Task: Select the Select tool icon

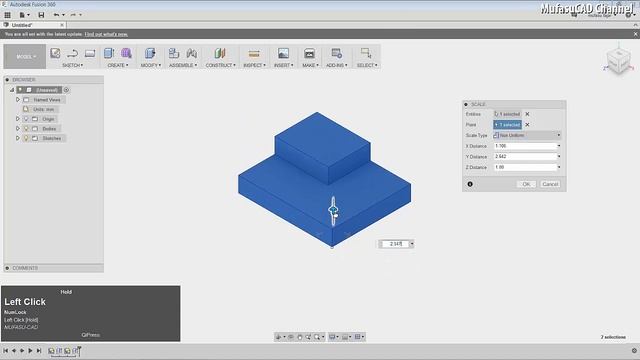Action: 366,53
